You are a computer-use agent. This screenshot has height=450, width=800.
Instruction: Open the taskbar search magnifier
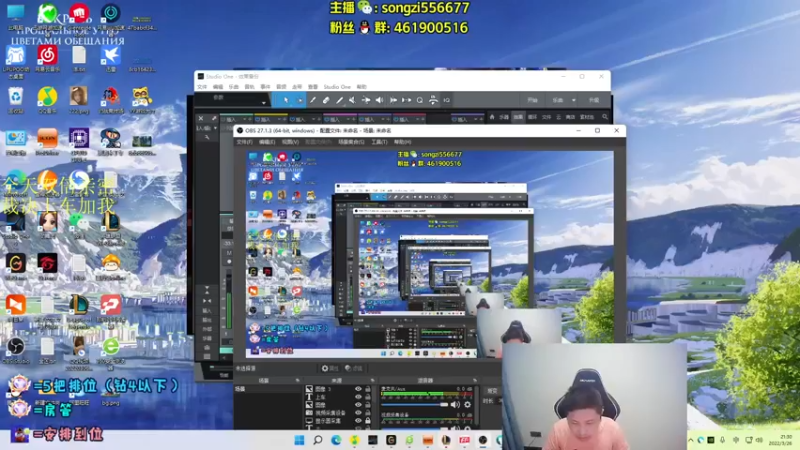tap(318, 440)
